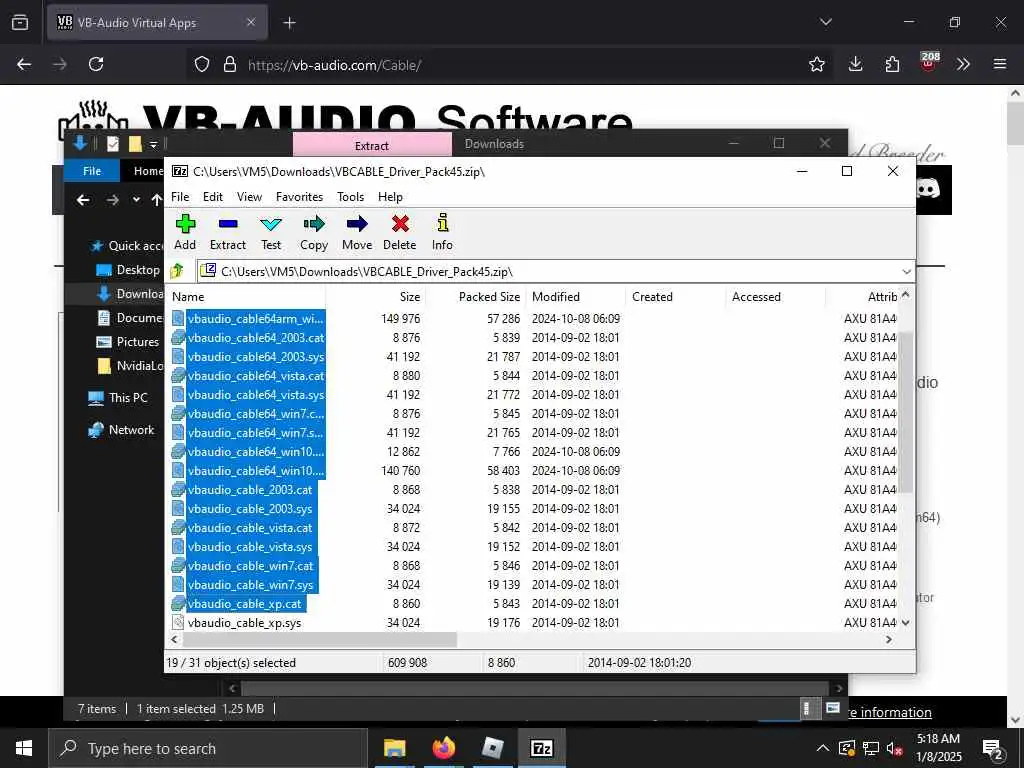Go back in Firefox
The width and height of the screenshot is (1024, 768).
[x=24, y=64]
